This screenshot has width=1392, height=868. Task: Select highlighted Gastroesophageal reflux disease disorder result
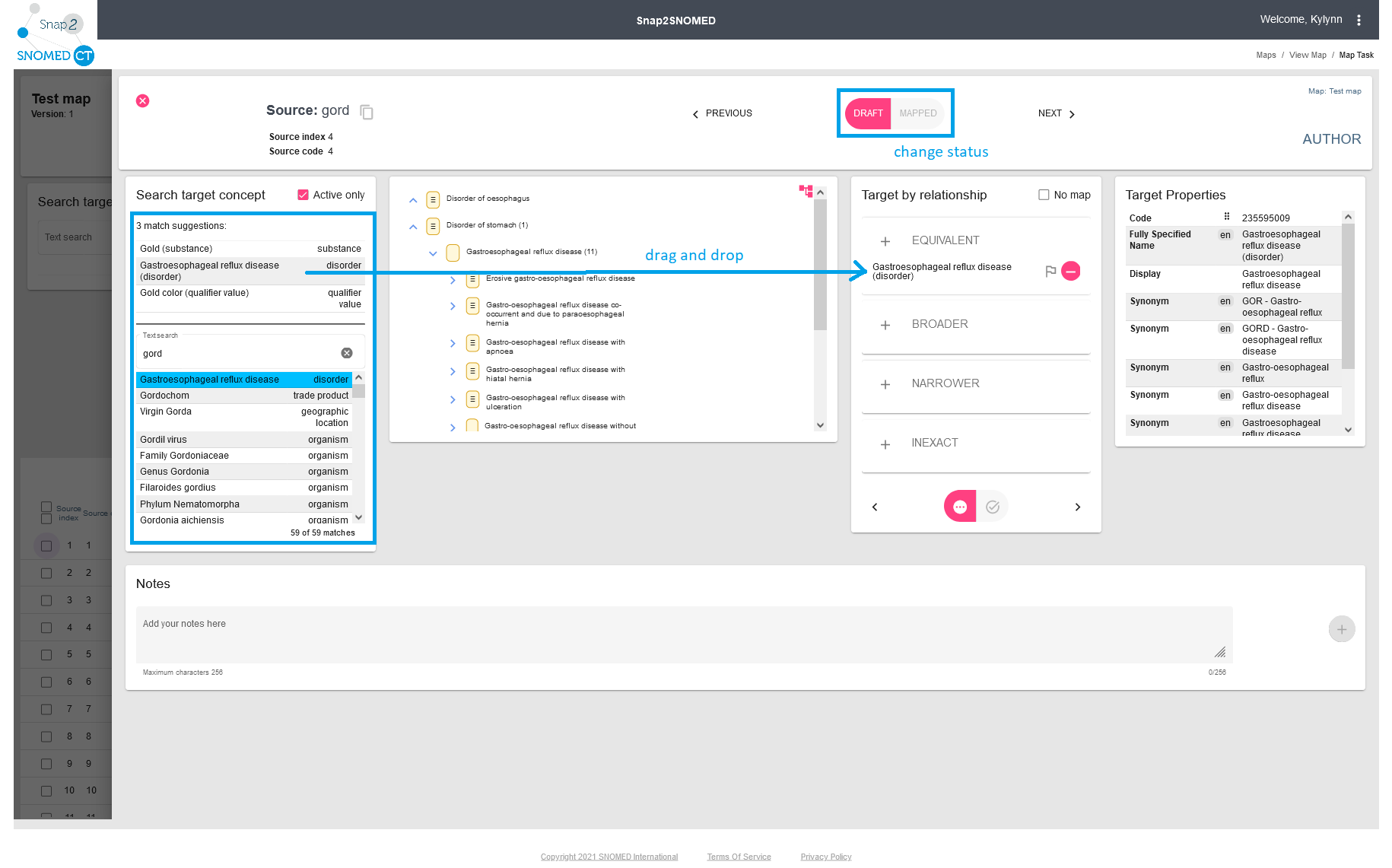click(243, 380)
